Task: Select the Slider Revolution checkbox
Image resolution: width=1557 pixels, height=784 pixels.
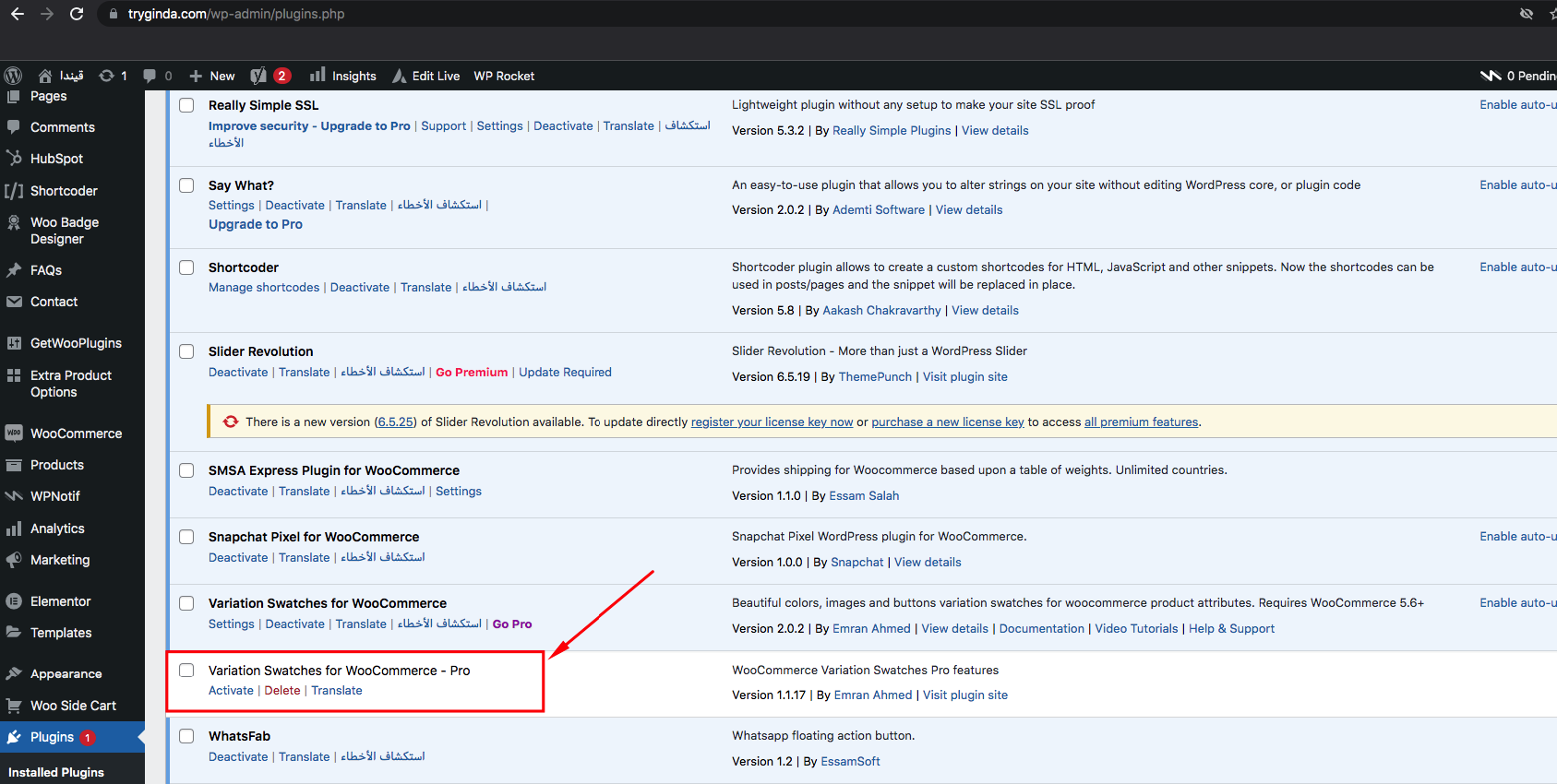Action: click(x=186, y=351)
